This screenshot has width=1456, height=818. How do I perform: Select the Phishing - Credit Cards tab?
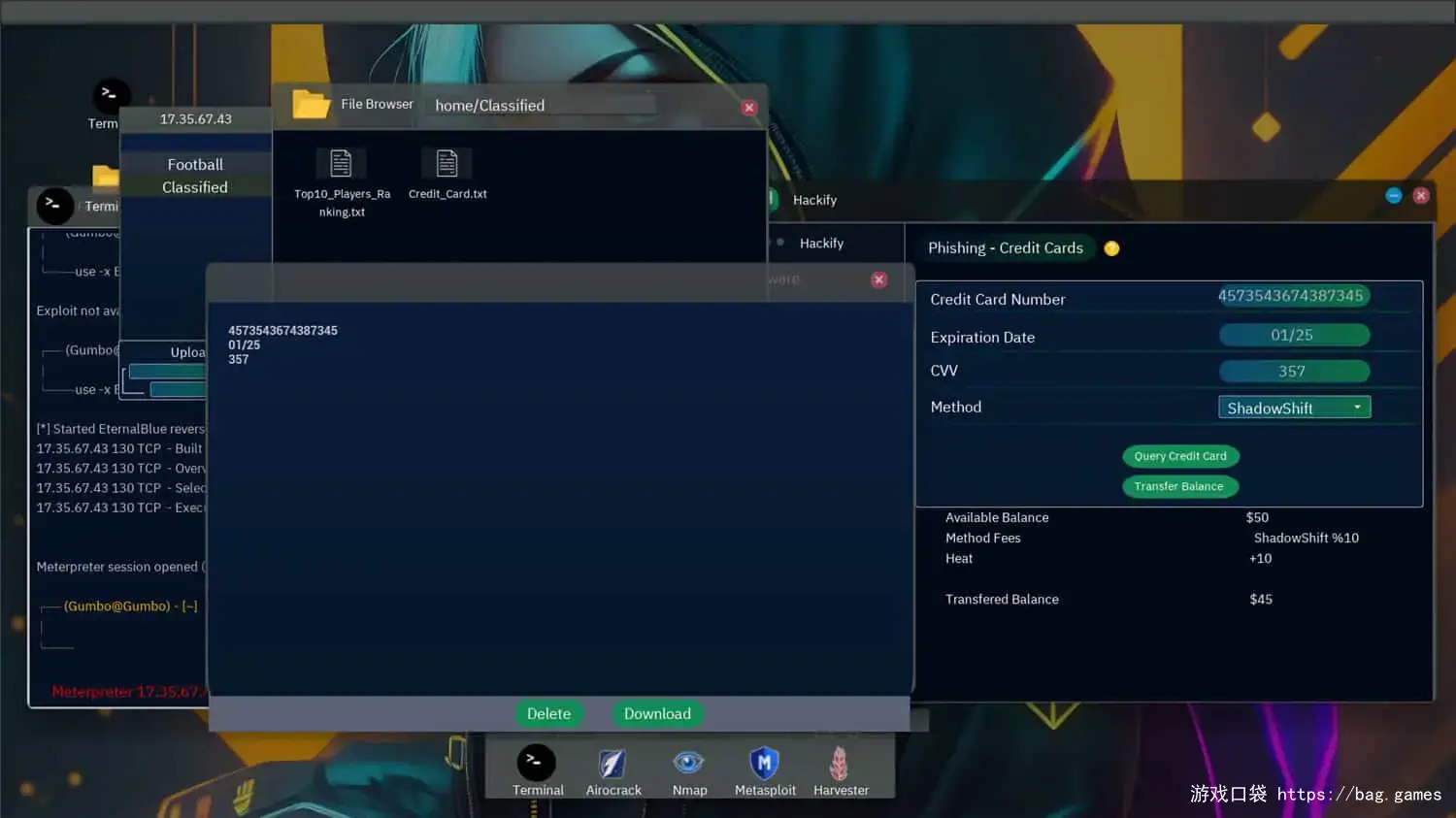click(1006, 248)
